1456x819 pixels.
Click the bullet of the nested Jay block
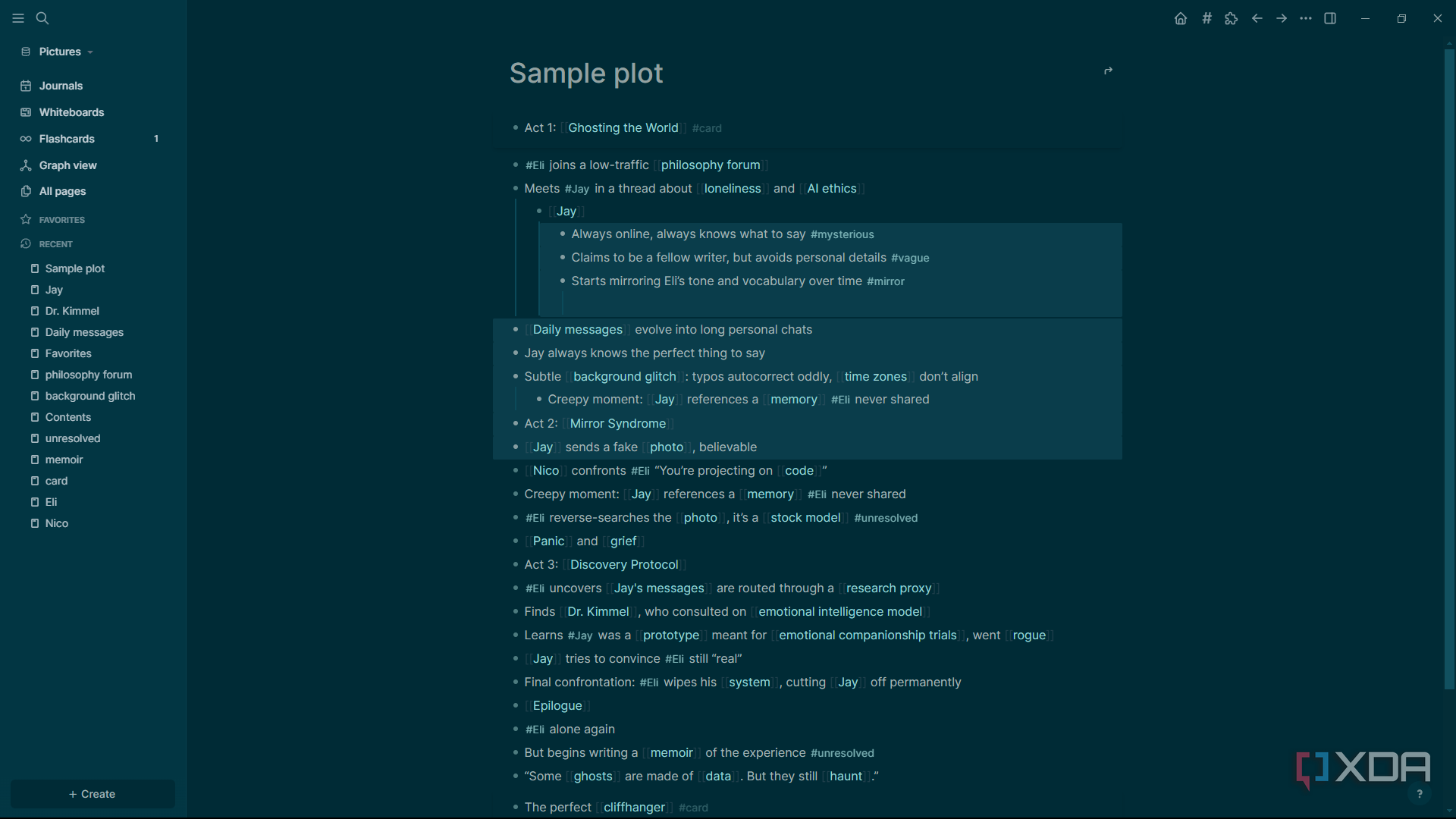point(538,211)
